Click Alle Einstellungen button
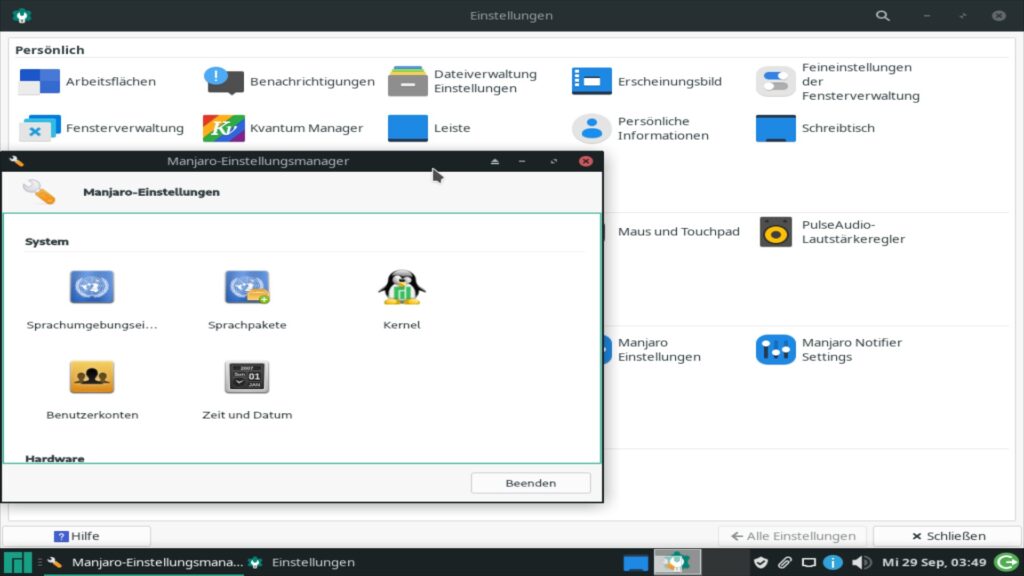 [x=792, y=536]
